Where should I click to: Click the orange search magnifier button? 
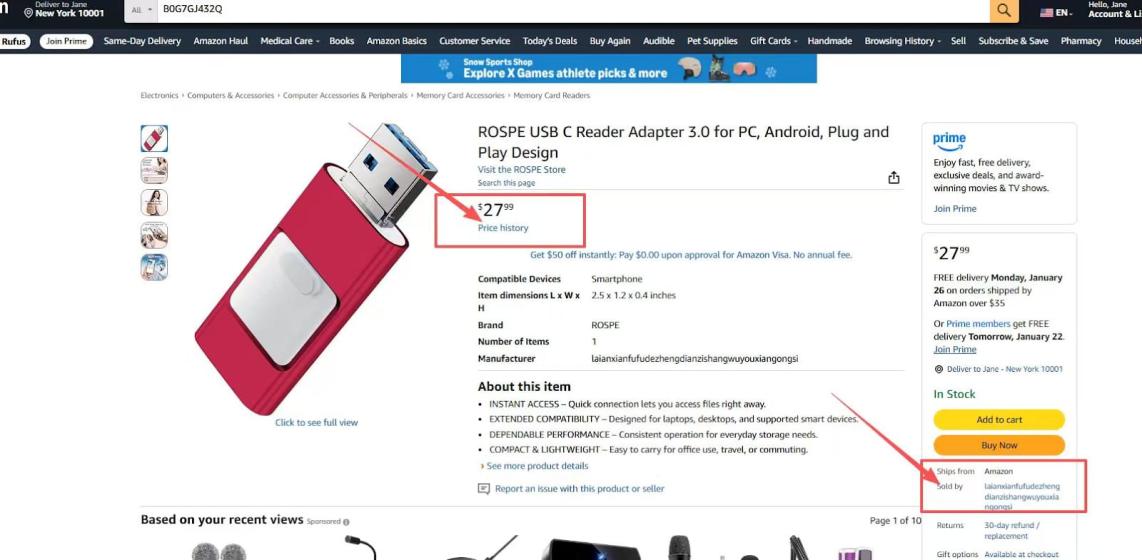(x=1004, y=10)
